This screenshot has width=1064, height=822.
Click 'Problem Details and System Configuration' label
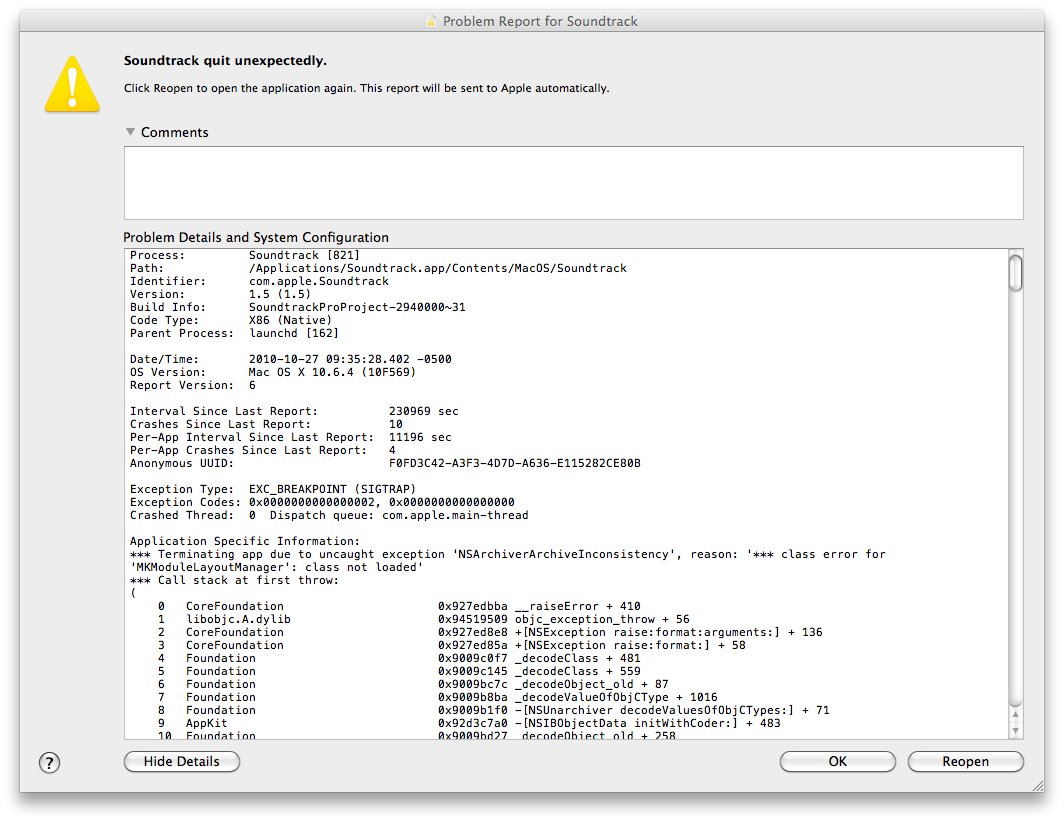(x=256, y=237)
